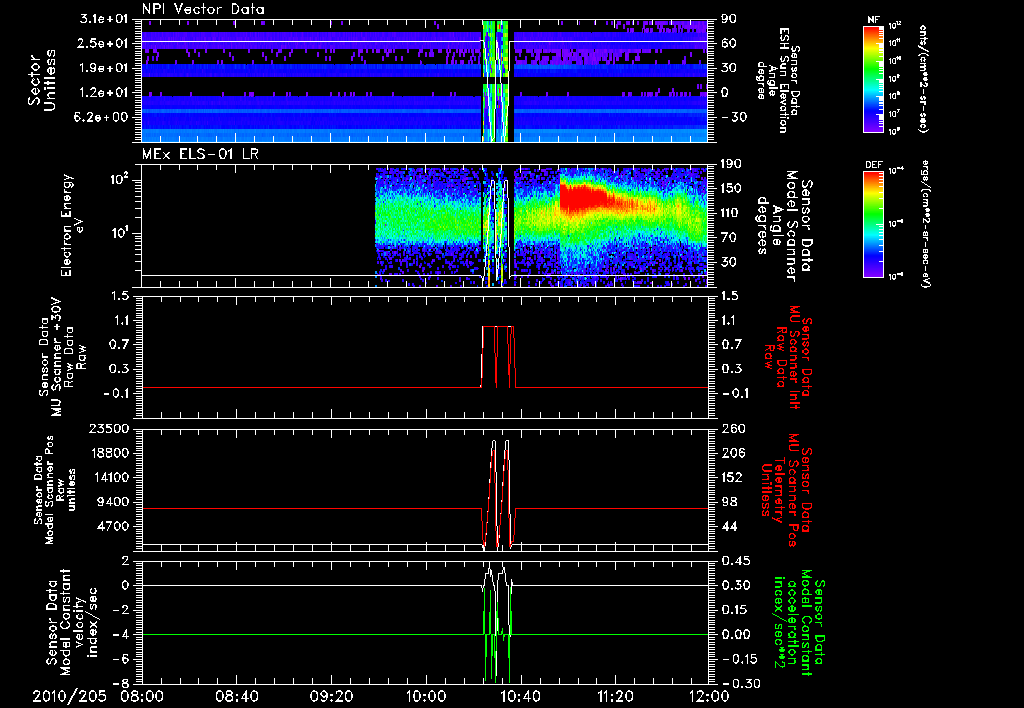Click the 10² electron energy tick label
Viewport: 1024px width, 708px height.
pyautogui.click(x=120, y=180)
